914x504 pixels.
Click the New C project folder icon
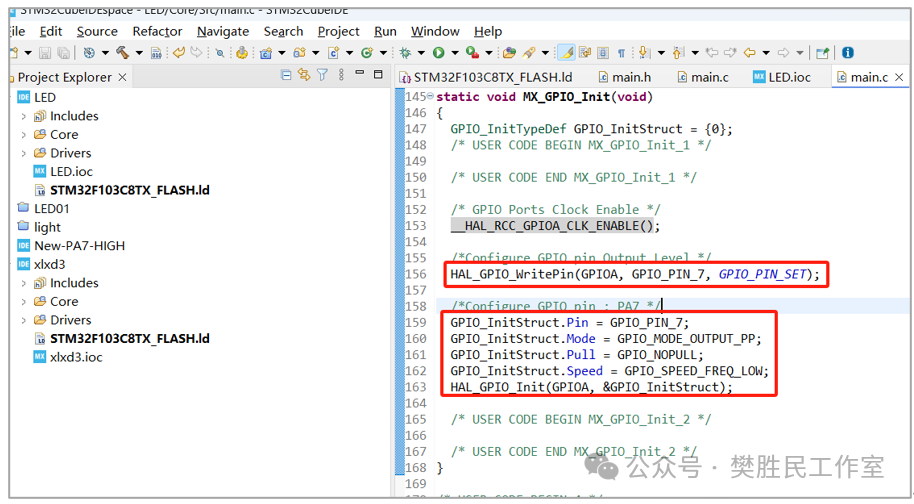266,53
